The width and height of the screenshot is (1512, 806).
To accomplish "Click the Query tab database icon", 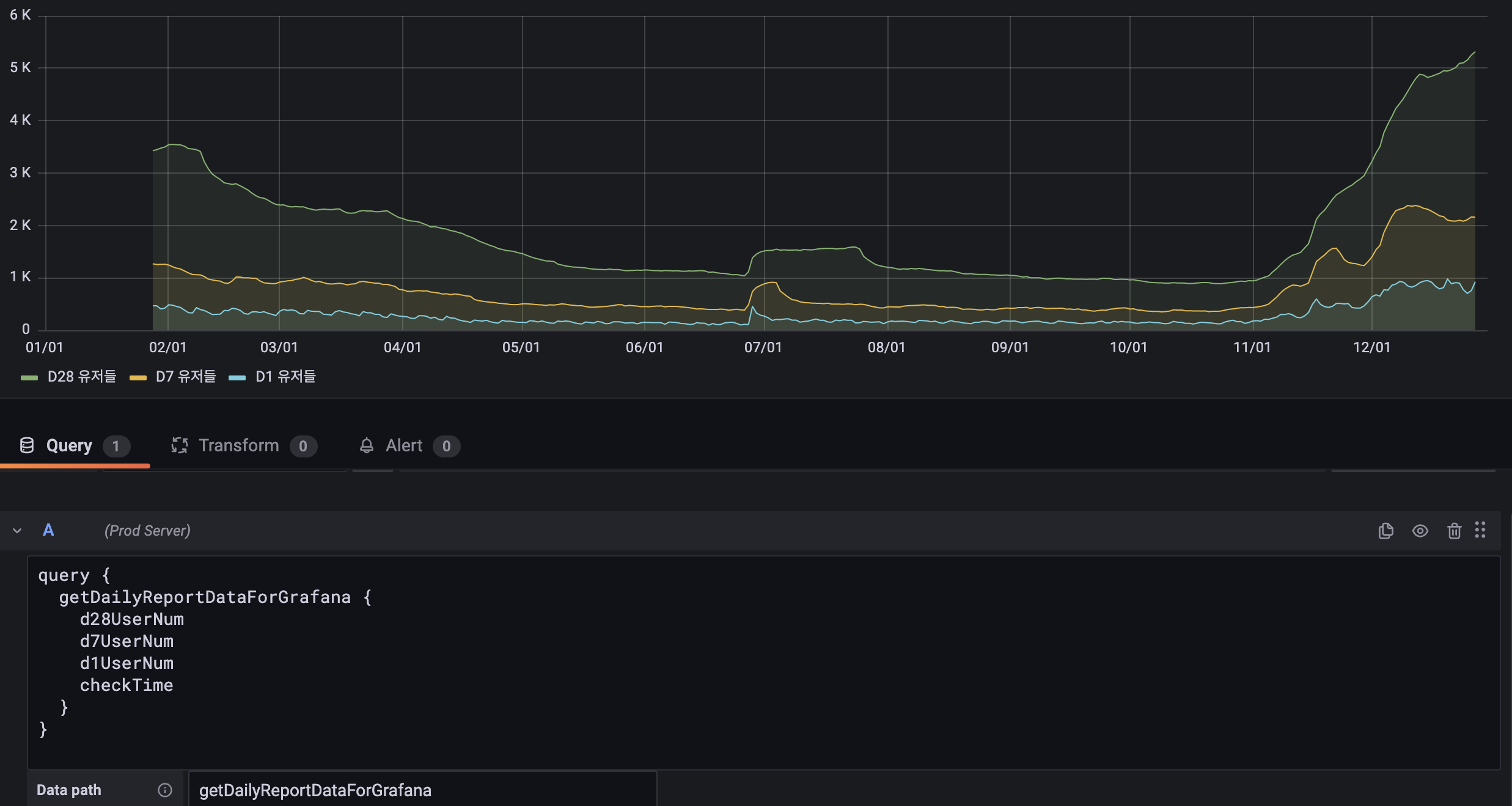I will click(x=27, y=445).
